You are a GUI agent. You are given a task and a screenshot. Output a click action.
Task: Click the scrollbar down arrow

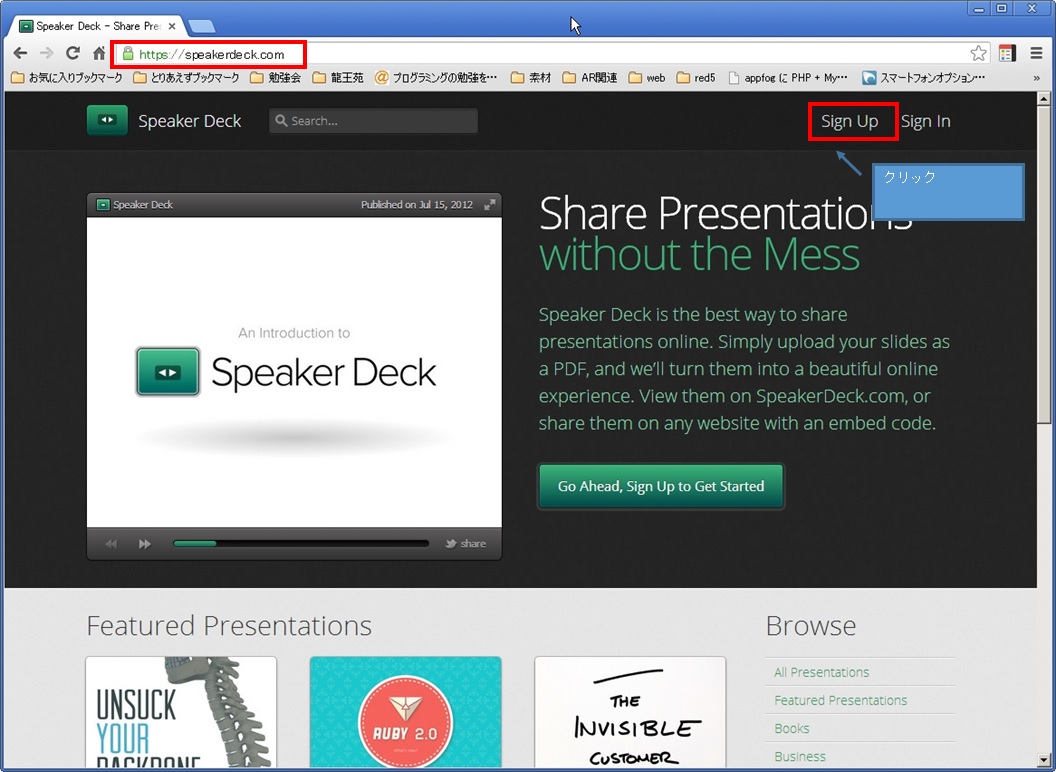[x=1044, y=759]
